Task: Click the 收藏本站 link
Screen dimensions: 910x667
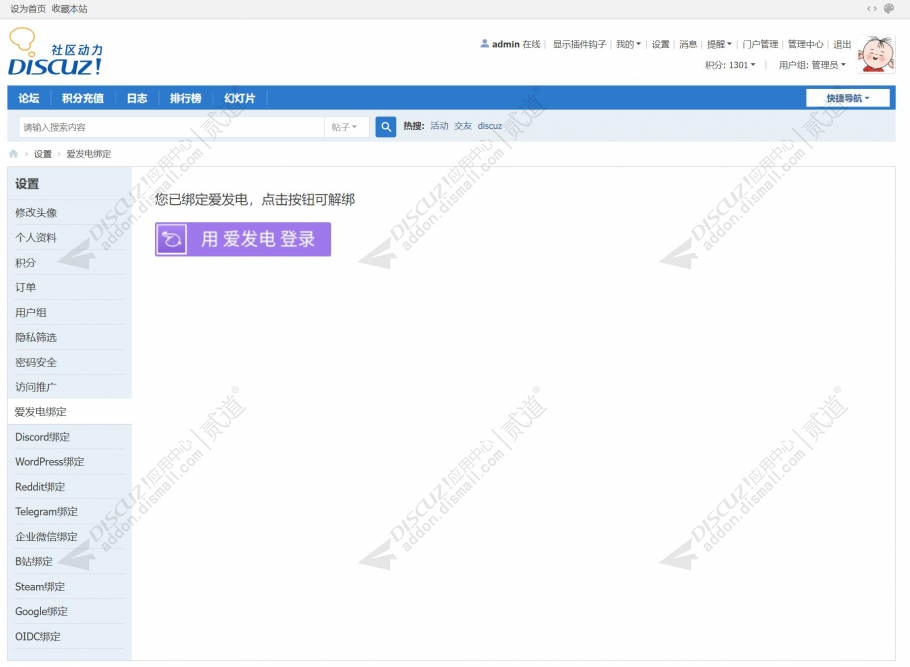Action: [x=70, y=9]
